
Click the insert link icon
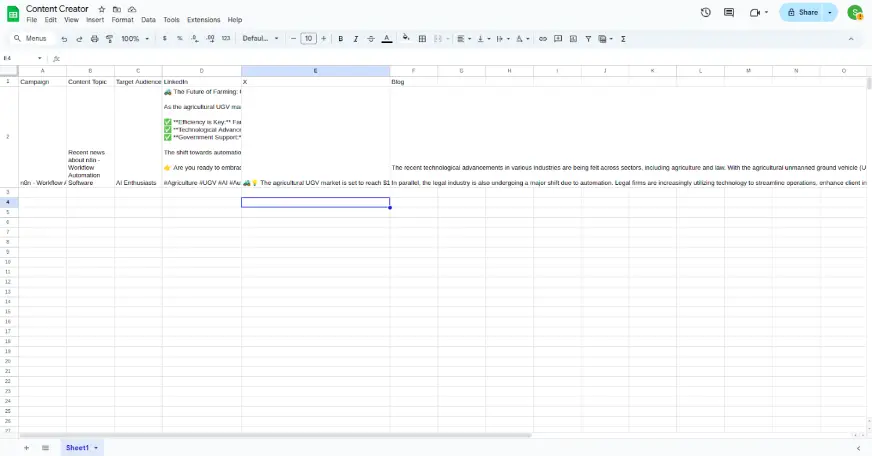543,39
